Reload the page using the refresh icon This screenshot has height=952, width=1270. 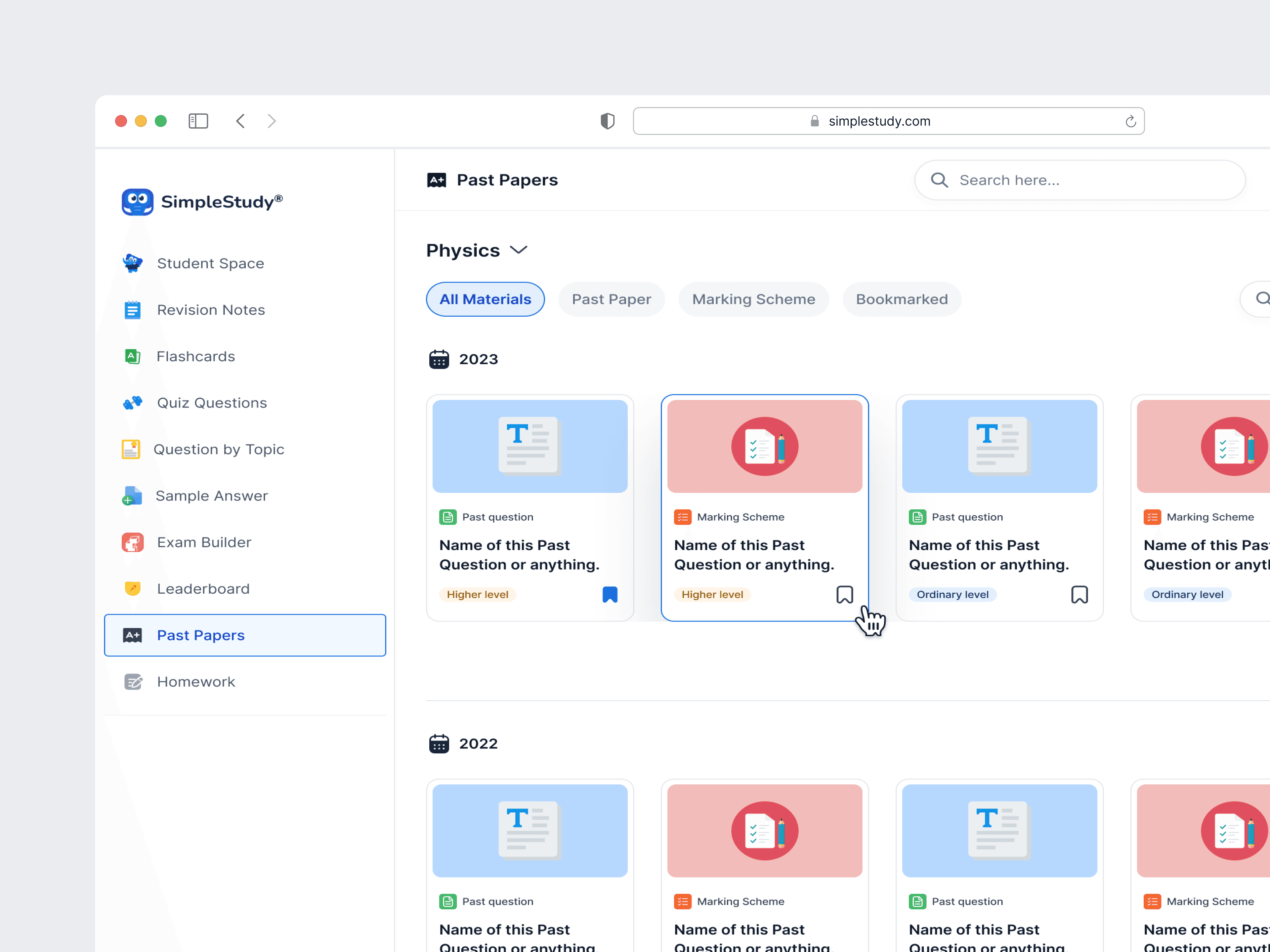point(1130,122)
